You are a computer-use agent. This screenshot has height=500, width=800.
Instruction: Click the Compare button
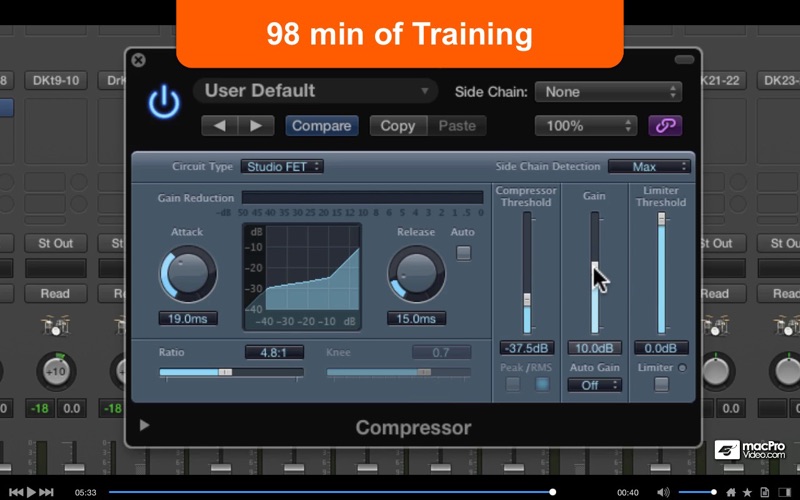coord(321,126)
